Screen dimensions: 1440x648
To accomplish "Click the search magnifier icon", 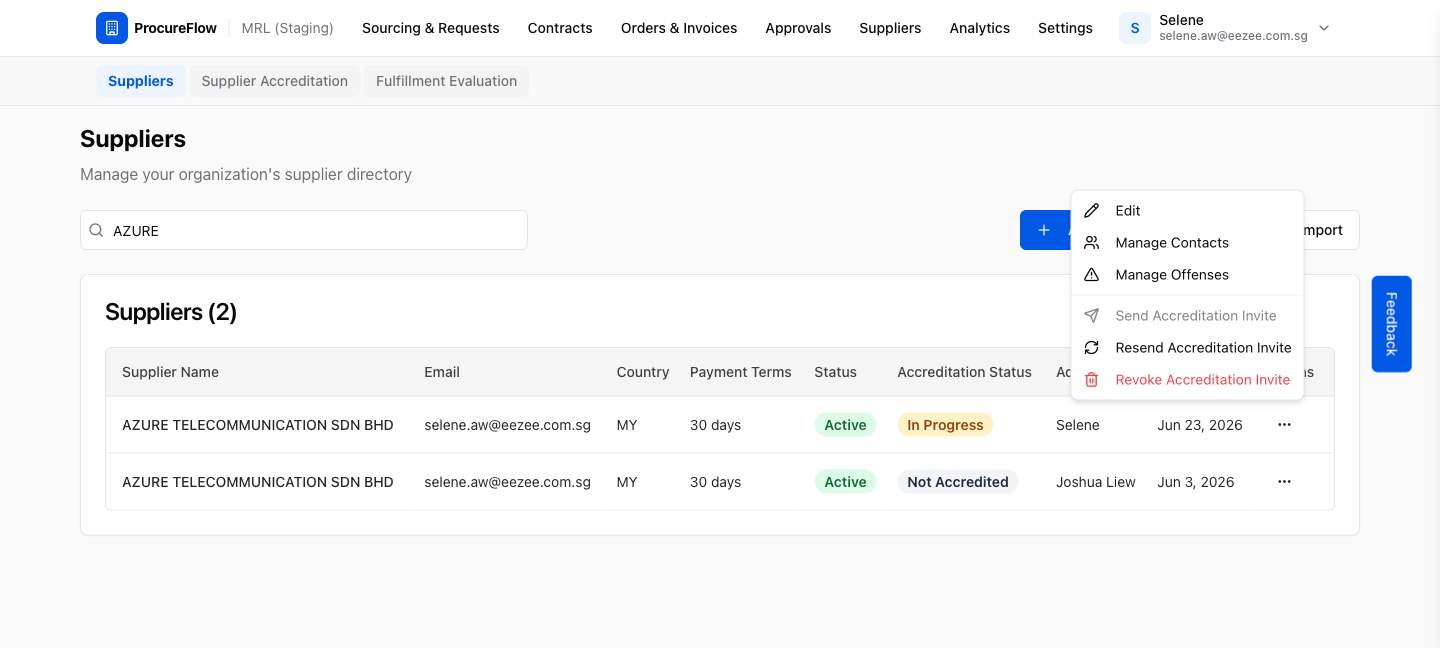I will click(x=96, y=230).
